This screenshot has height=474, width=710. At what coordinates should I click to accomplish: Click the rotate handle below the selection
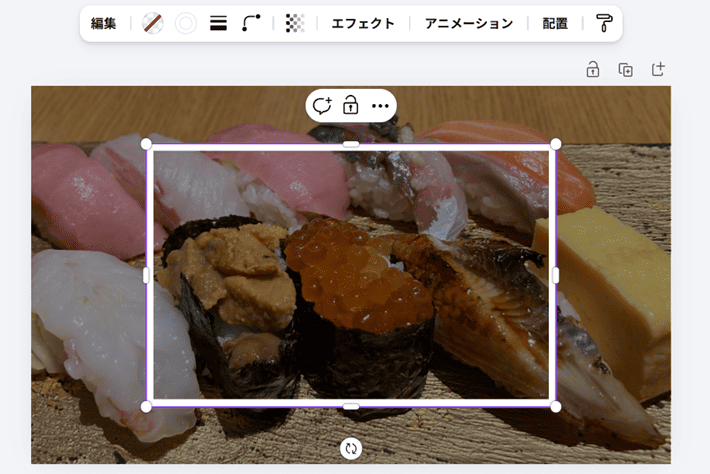[x=351, y=448]
